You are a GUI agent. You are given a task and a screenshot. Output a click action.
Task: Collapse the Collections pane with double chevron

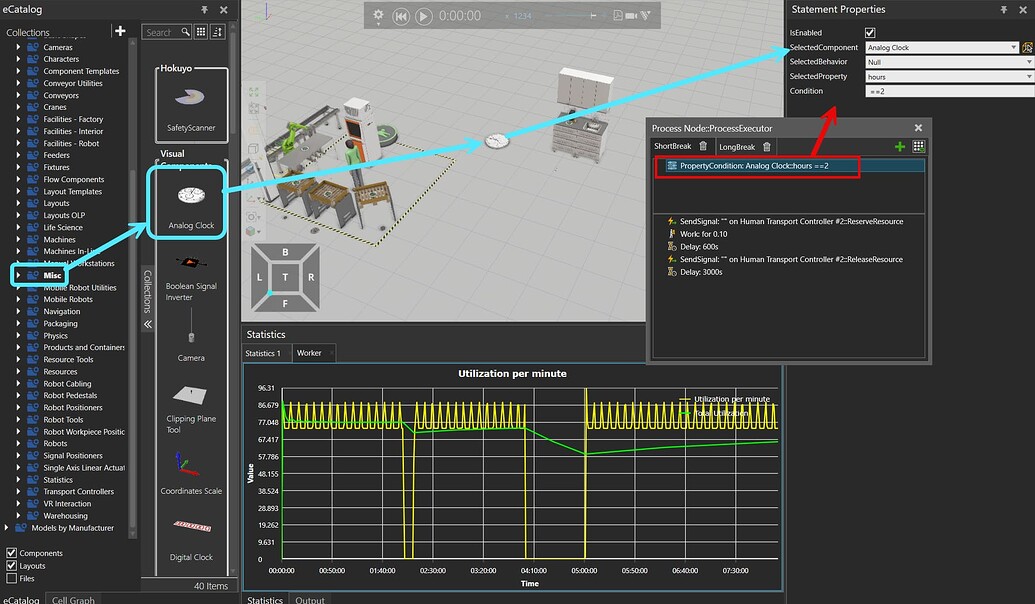click(148, 324)
